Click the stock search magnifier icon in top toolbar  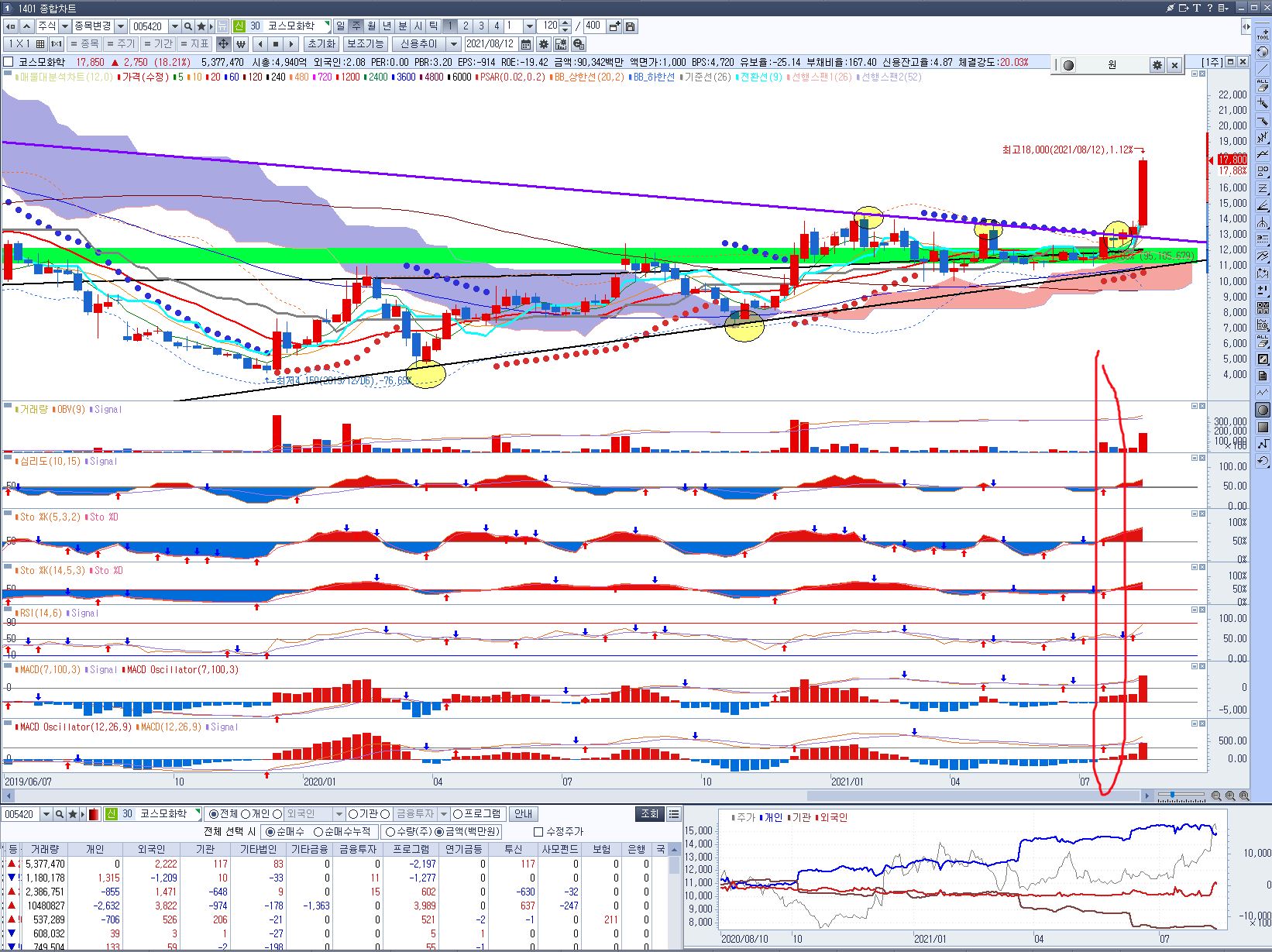click(188, 26)
